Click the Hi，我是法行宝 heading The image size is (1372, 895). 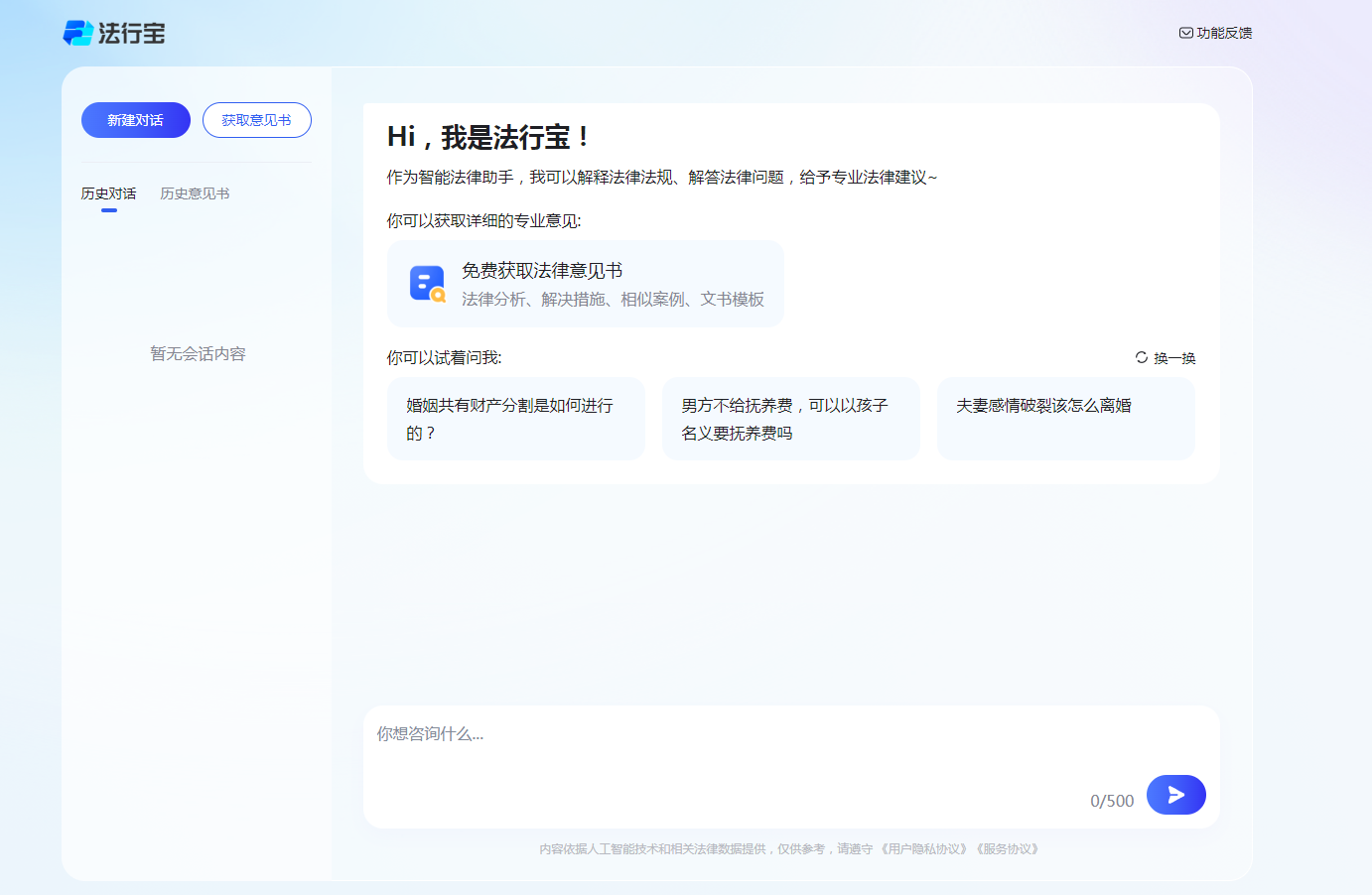coord(489,137)
